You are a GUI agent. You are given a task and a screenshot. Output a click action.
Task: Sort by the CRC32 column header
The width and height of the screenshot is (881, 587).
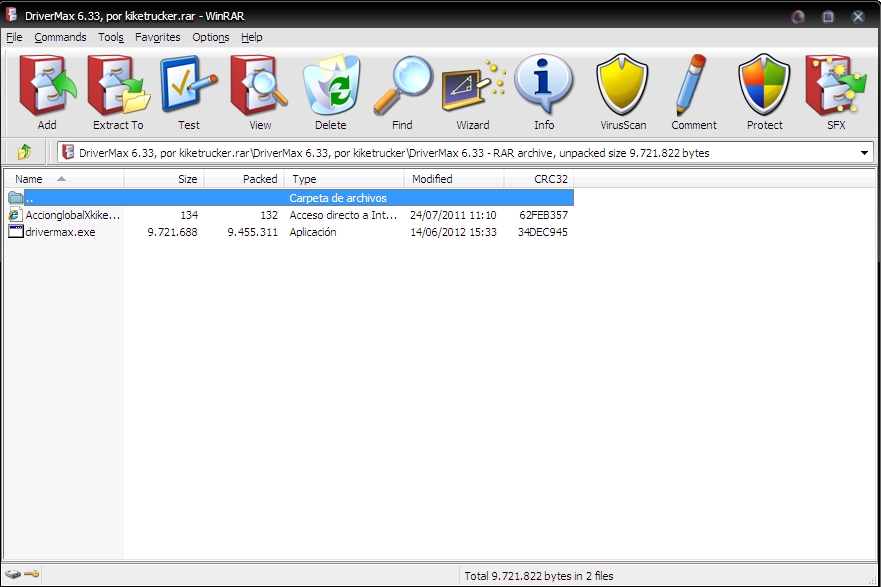pos(539,179)
